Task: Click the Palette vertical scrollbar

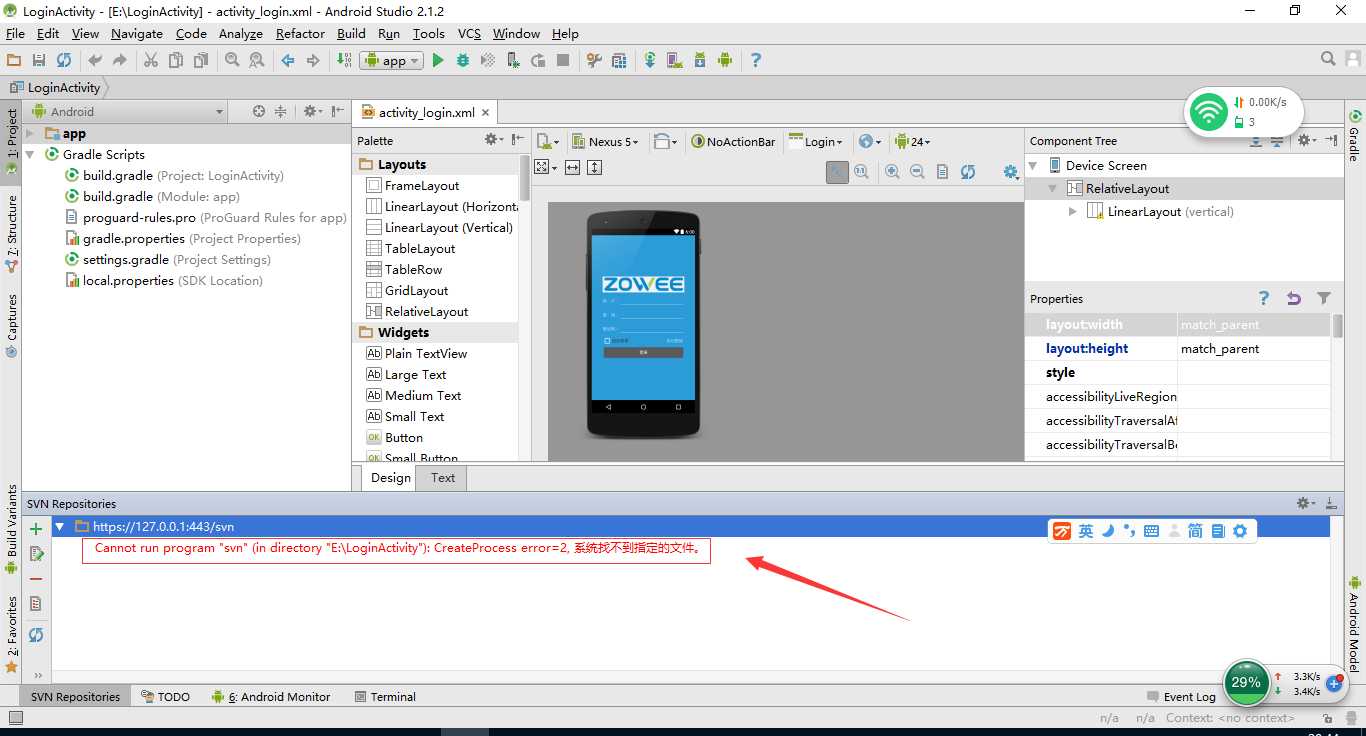Action: click(524, 178)
